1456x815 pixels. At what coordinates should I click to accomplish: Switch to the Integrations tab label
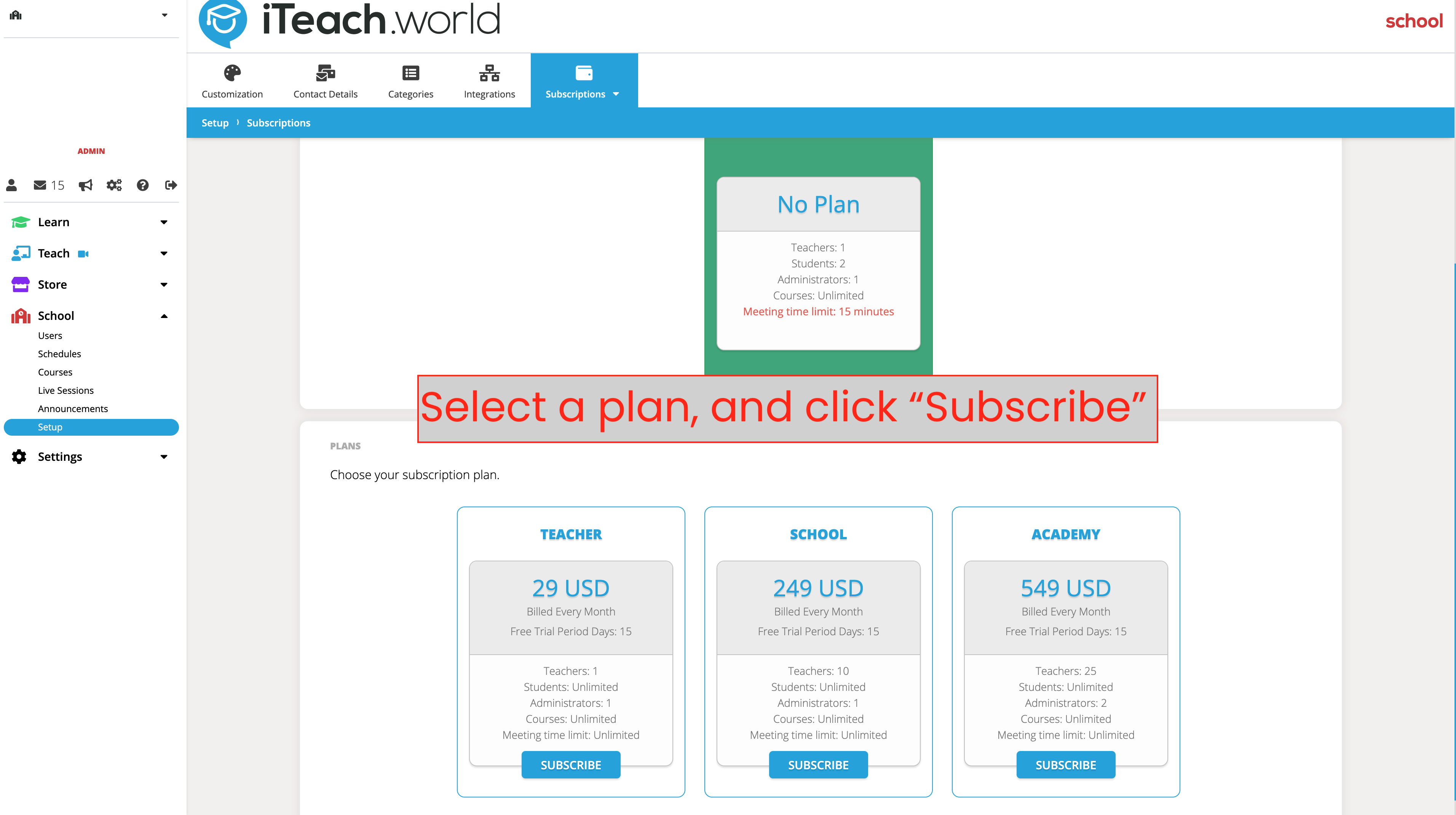coord(490,94)
